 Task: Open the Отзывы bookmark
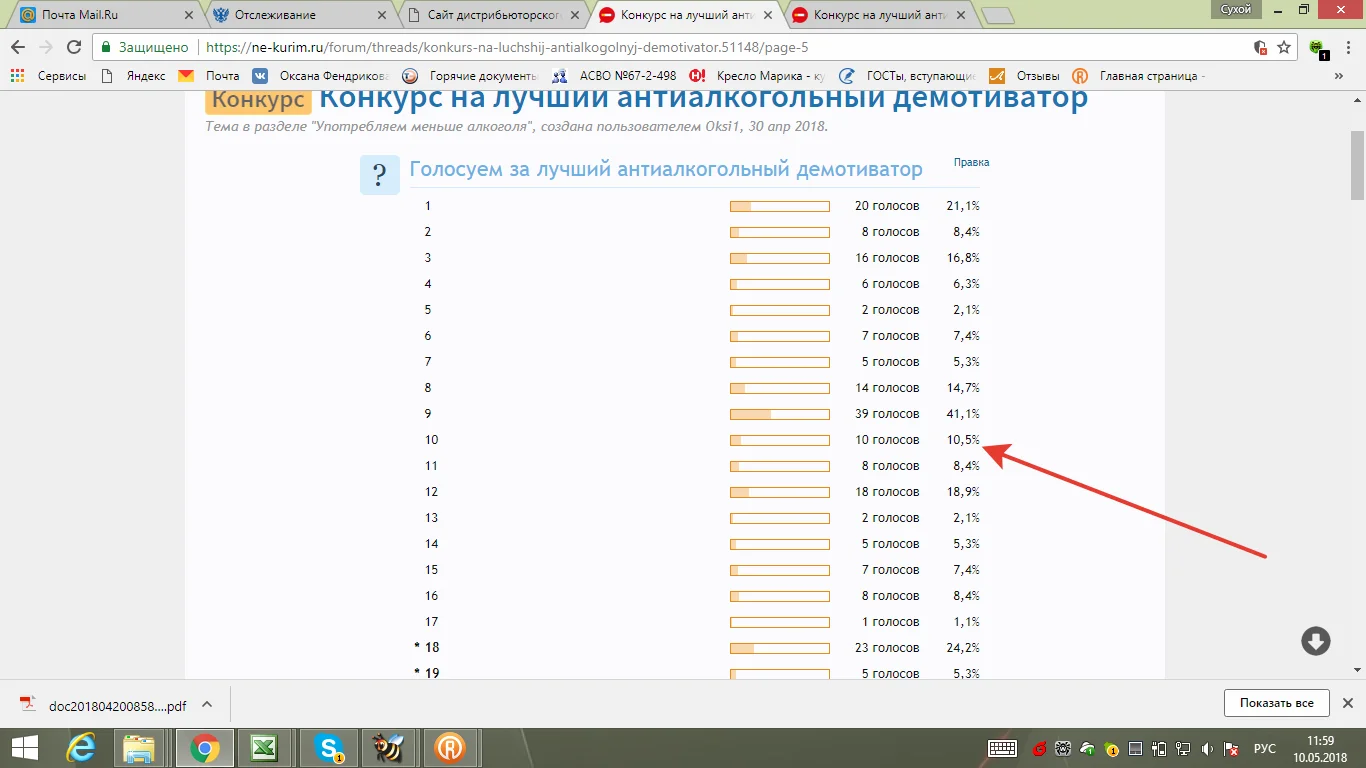point(1024,76)
